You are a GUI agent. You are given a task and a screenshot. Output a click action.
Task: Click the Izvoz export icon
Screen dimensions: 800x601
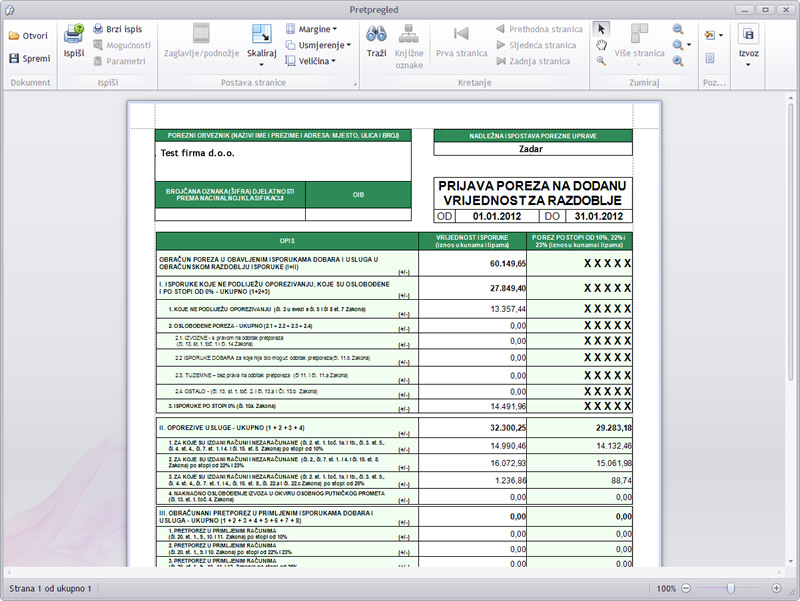pyautogui.click(x=748, y=35)
